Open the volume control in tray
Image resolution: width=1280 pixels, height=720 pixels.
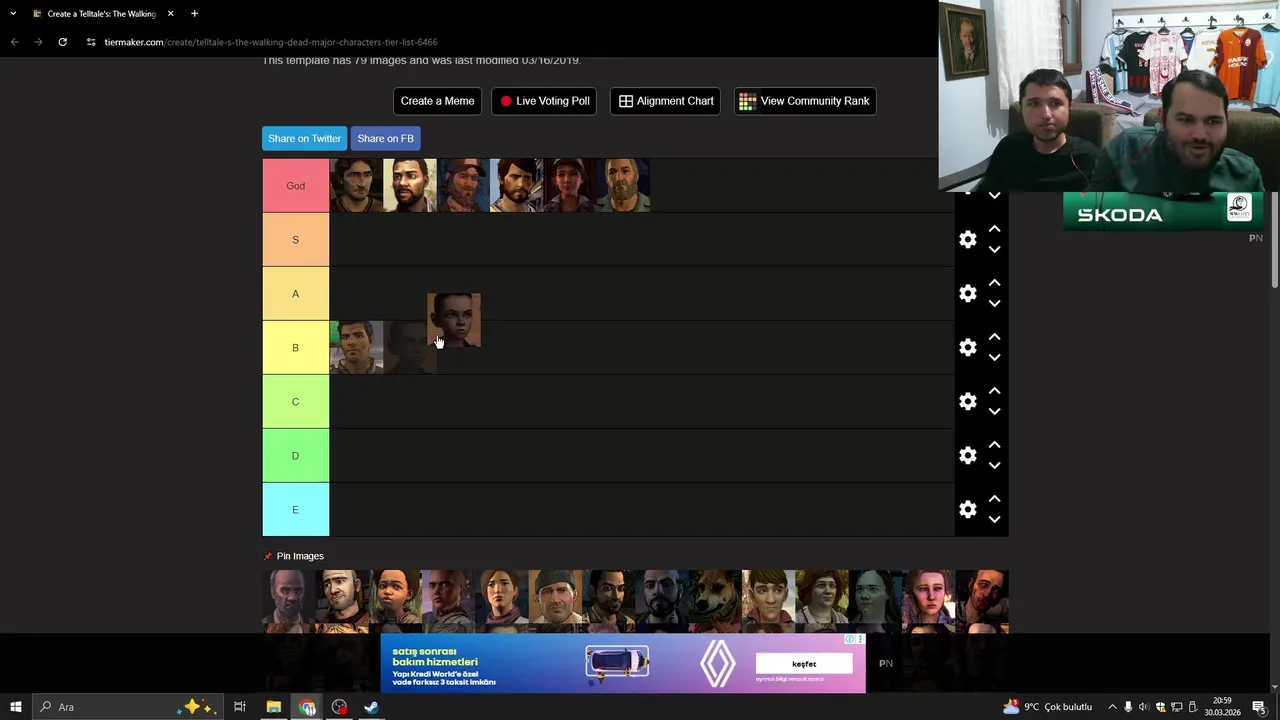tap(1144, 707)
